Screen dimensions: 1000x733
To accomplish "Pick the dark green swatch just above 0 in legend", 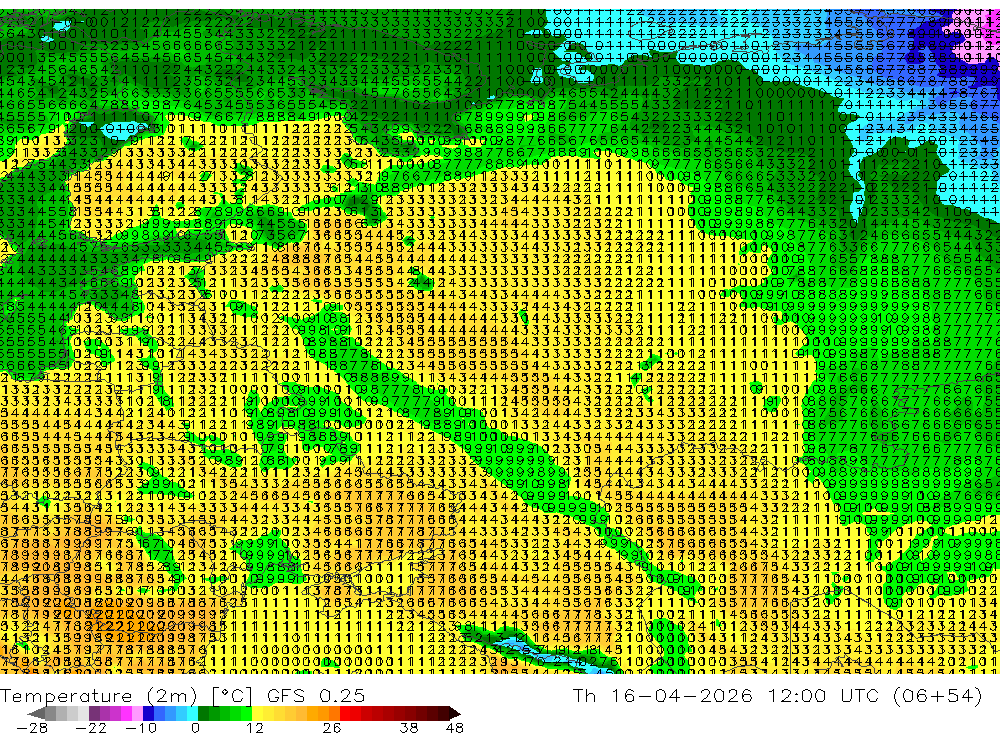I will 203,713.
